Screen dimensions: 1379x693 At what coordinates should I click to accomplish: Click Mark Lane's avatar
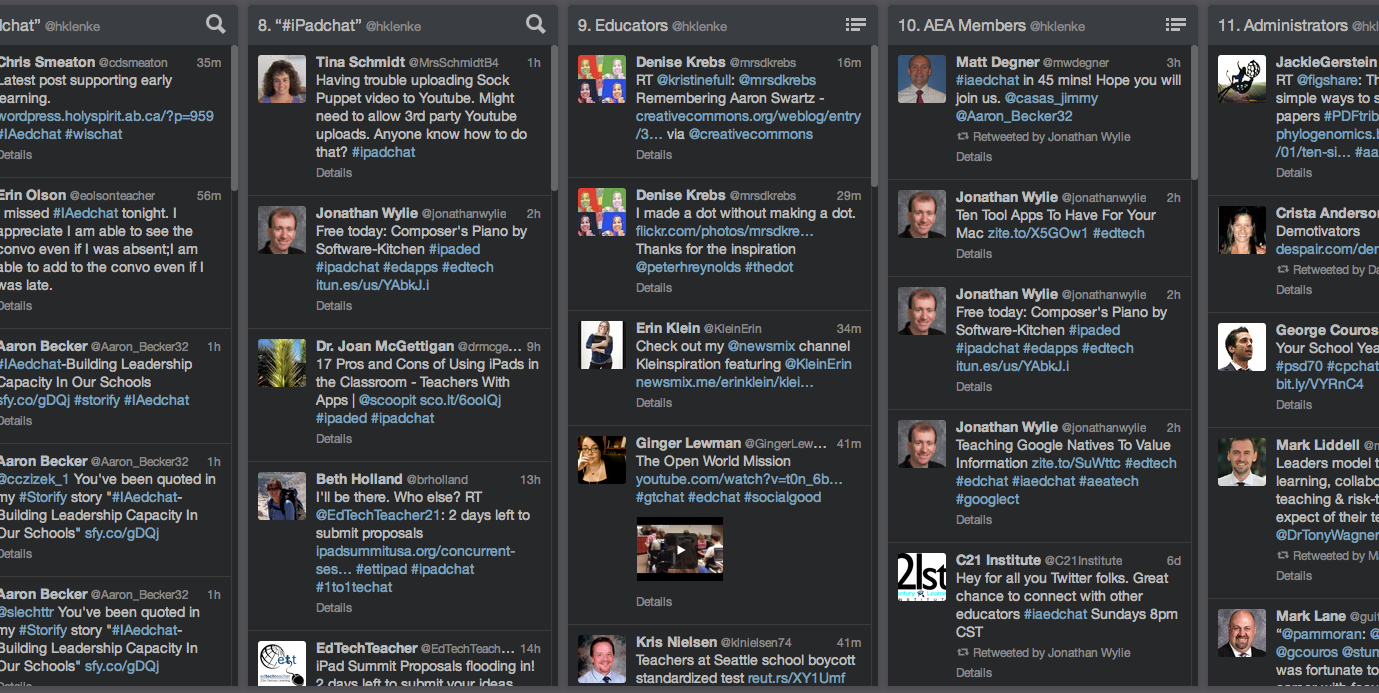point(1242,633)
